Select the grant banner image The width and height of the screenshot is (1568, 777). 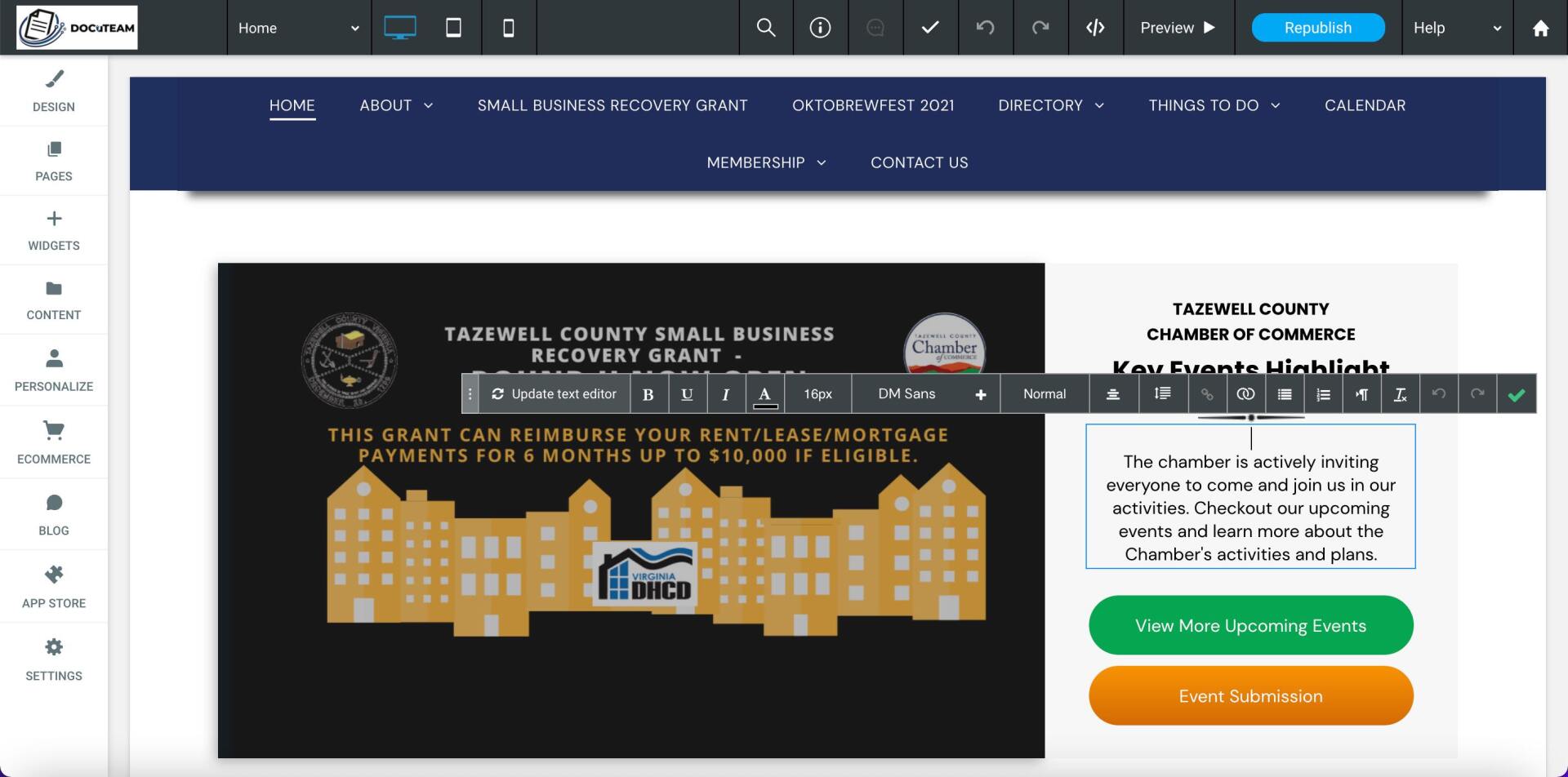click(631, 510)
